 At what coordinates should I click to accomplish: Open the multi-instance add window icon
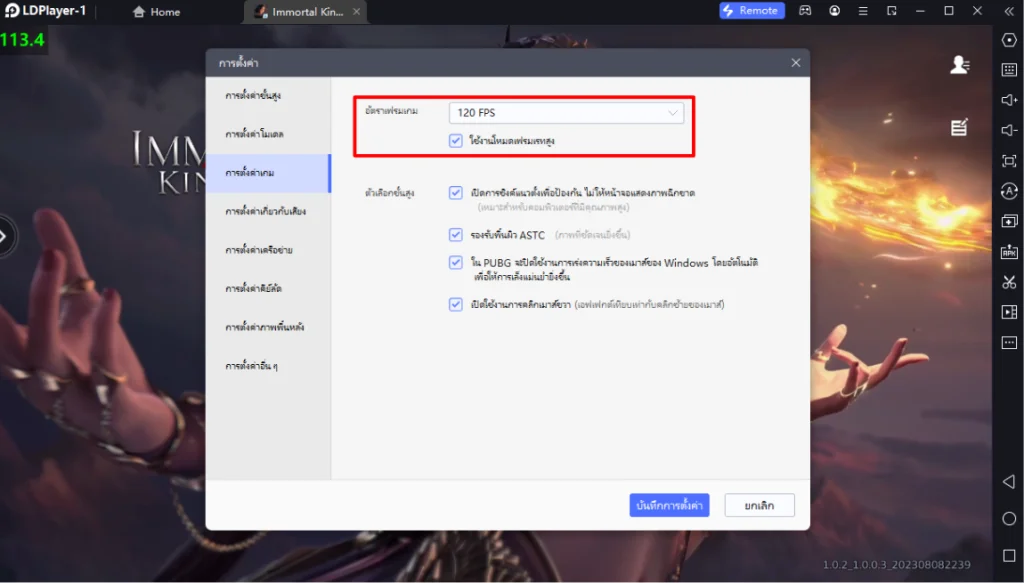tap(1009, 221)
